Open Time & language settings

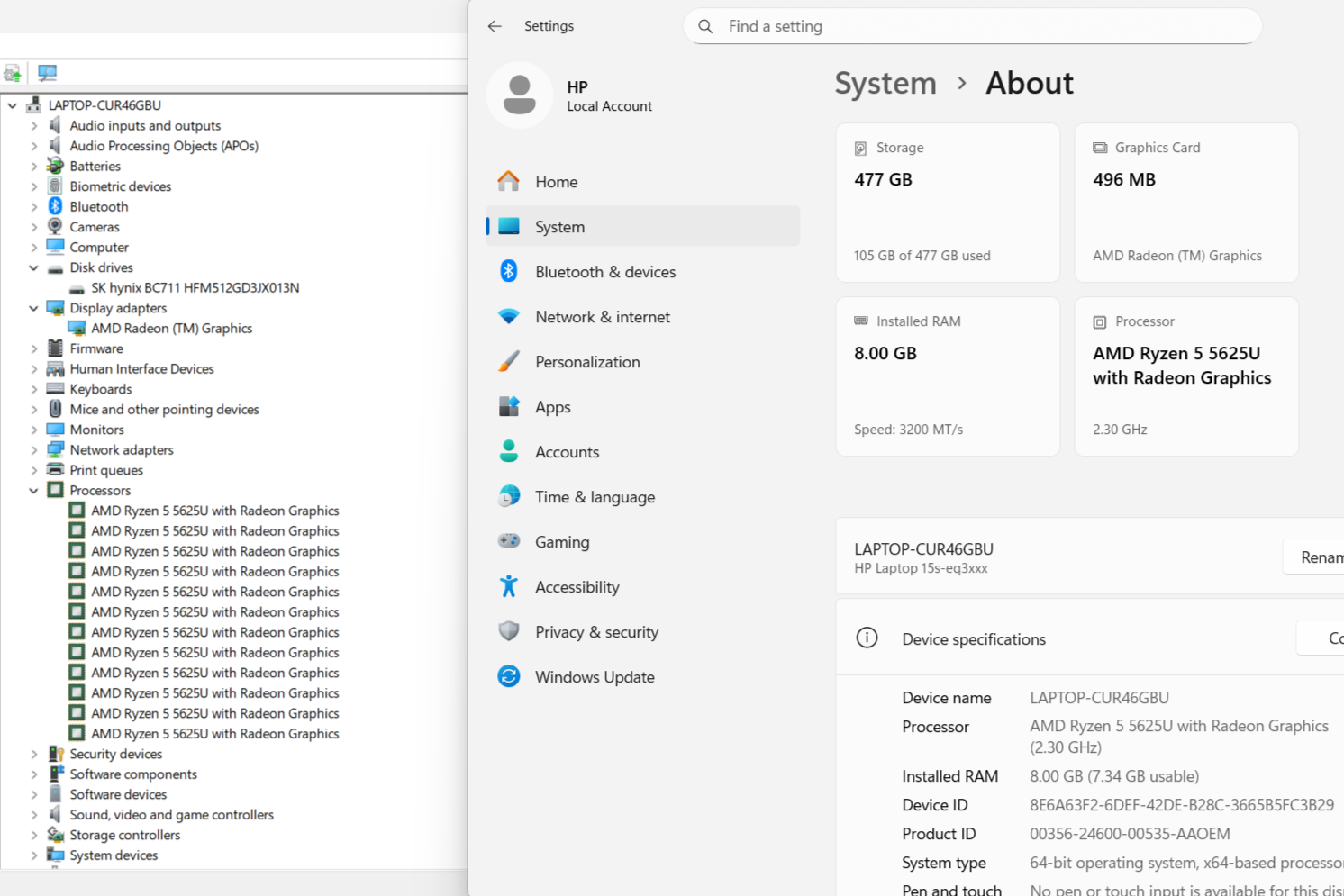(x=643, y=496)
